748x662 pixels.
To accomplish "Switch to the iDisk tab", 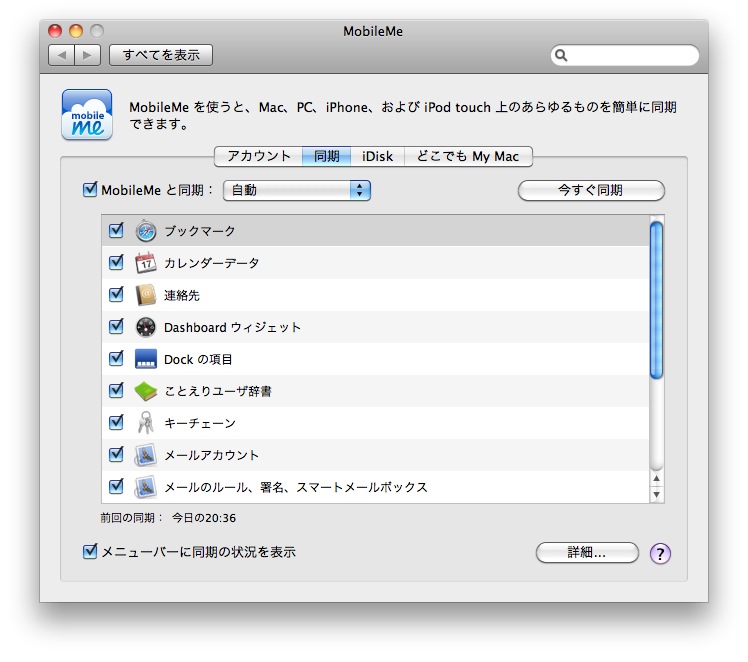I will 377,156.
